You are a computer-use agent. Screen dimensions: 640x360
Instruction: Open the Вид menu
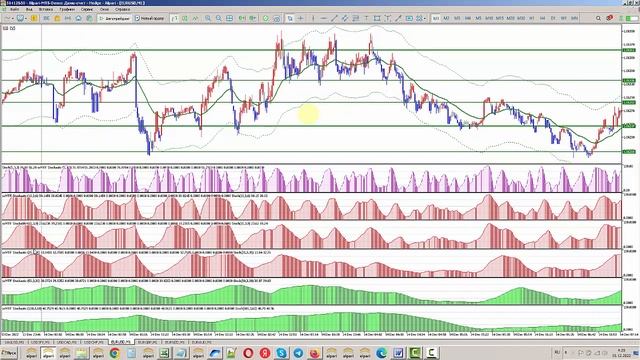pos(29,9)
